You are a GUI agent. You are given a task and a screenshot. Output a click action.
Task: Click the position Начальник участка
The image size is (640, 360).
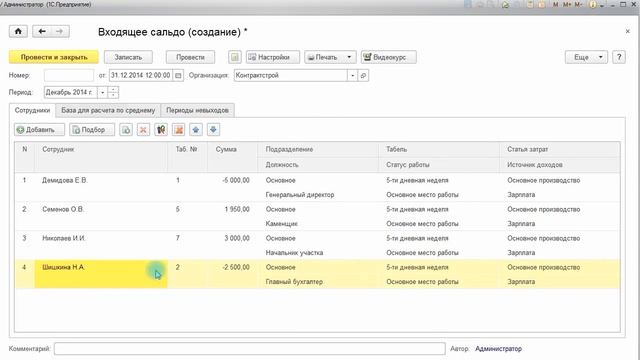pos(294,253)
